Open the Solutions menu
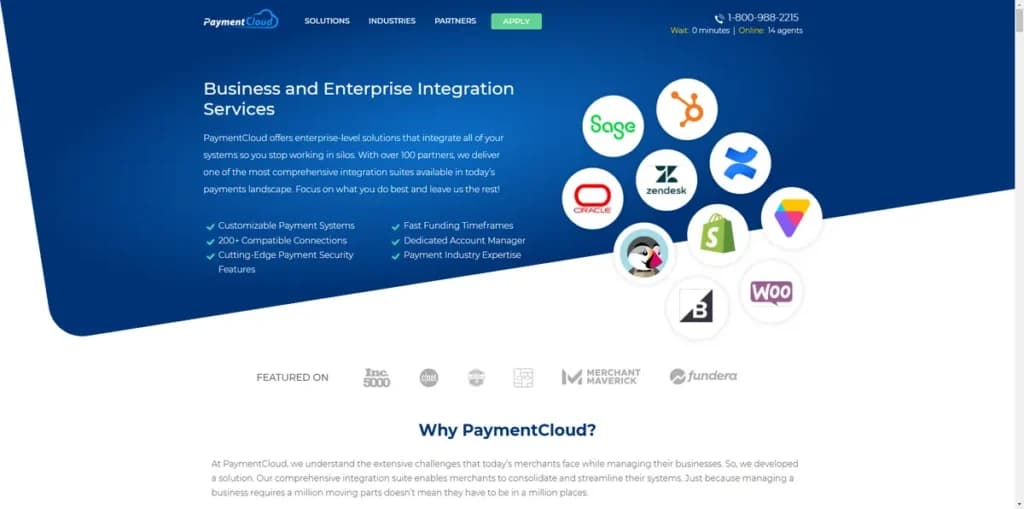This screenshot has width=1024, height=509. point(327,21)
